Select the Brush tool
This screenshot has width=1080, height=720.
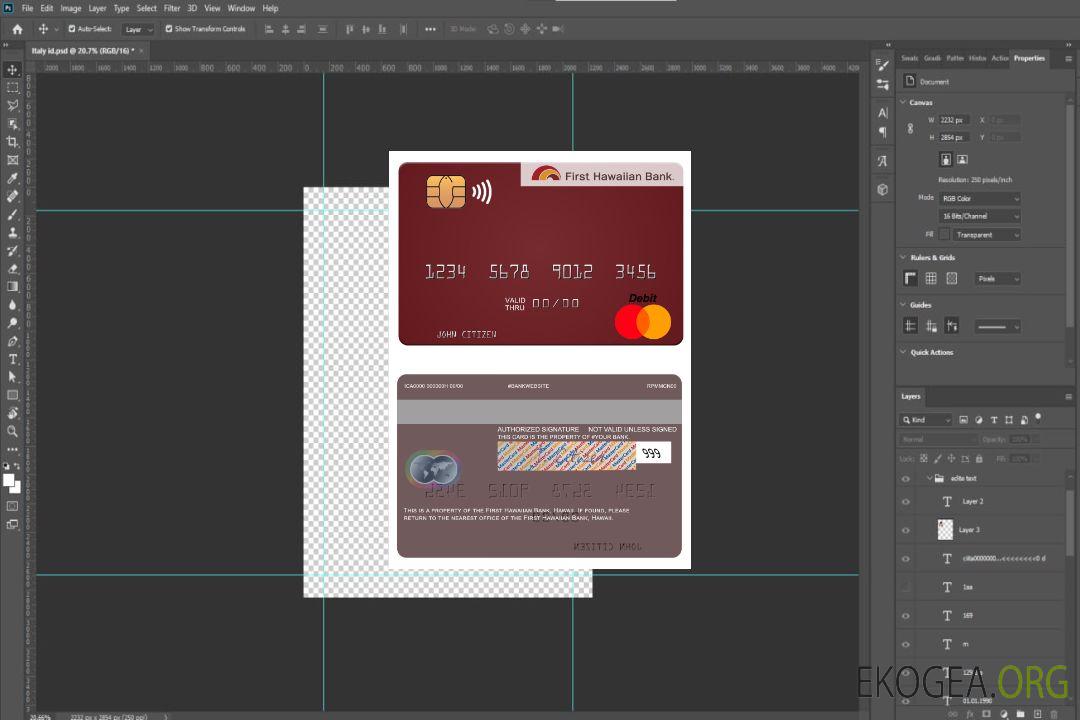[12, 214]
